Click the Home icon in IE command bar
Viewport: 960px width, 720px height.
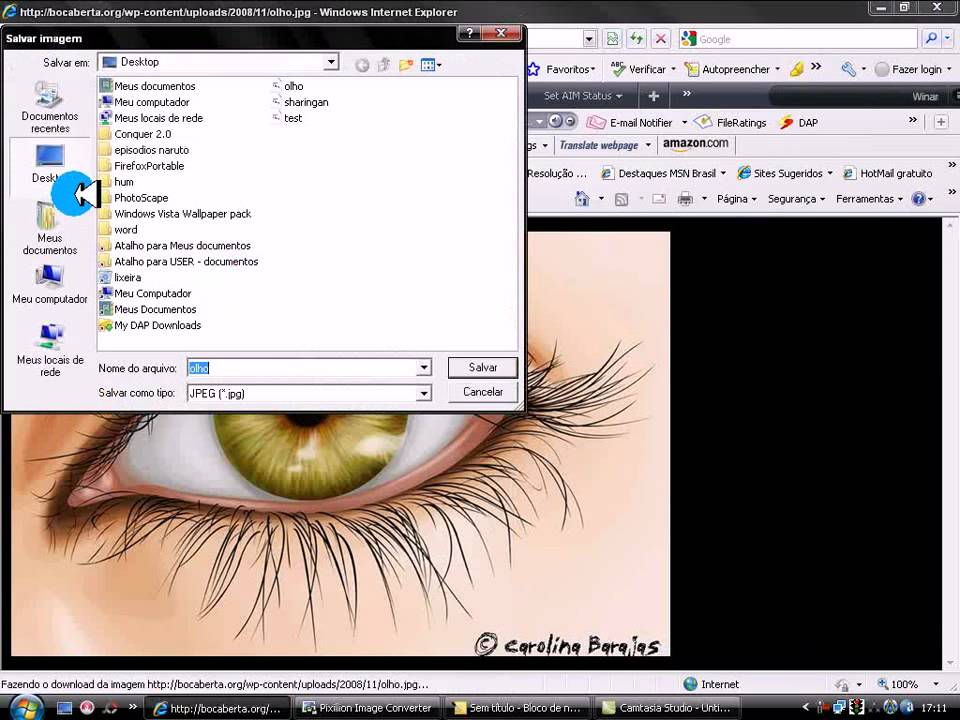coord(582,199)
